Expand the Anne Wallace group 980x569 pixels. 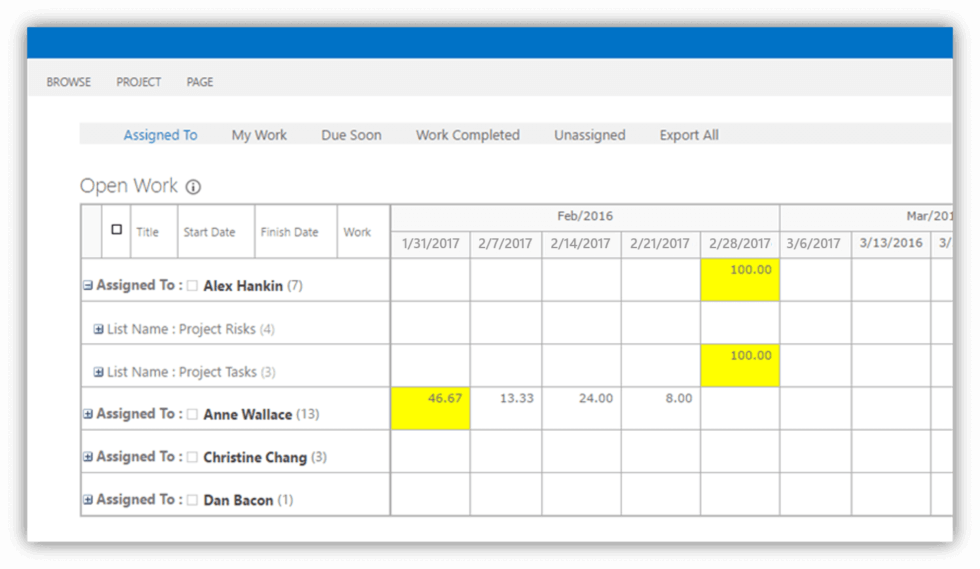(88, 414)
